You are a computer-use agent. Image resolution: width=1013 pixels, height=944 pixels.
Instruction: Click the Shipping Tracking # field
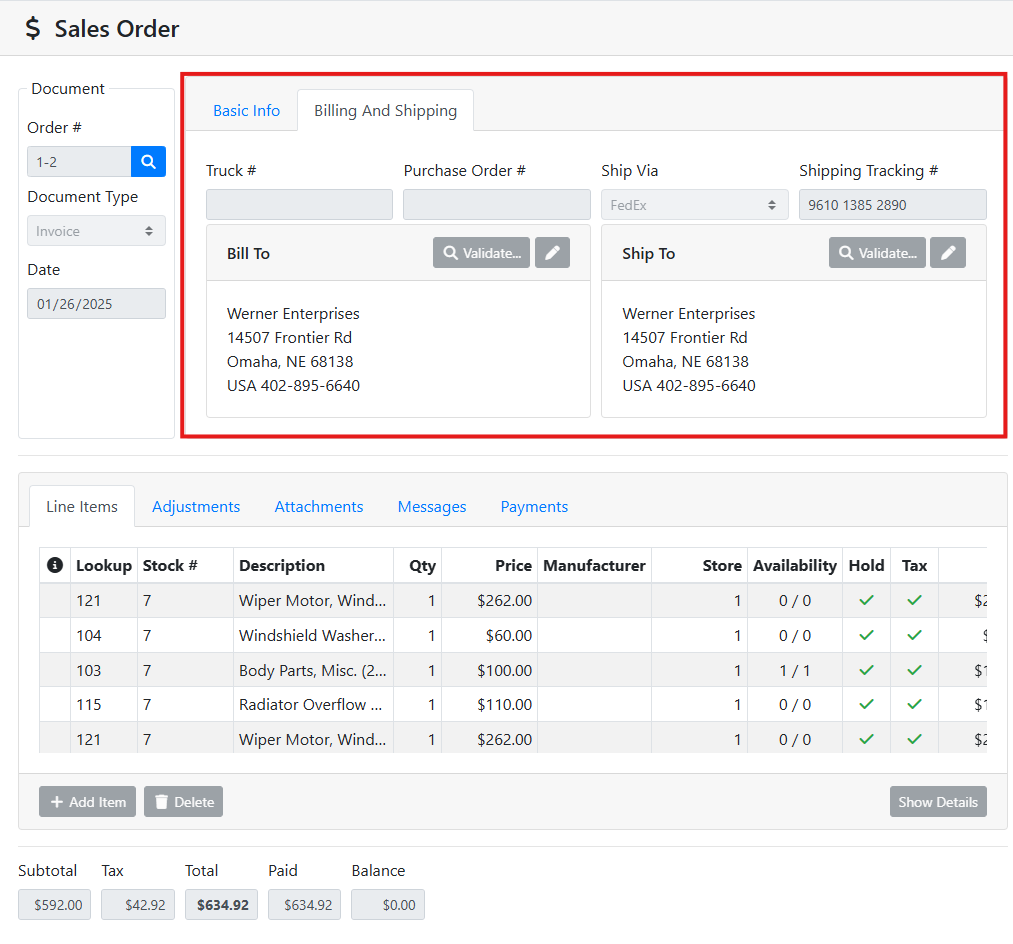coord(892,205)
